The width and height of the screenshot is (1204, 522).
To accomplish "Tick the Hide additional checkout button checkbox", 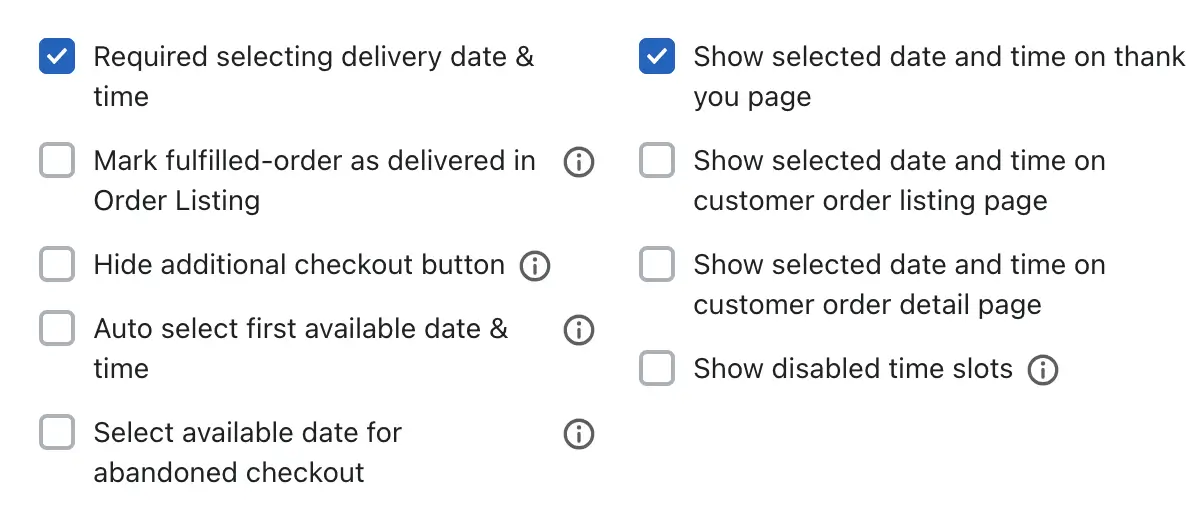I will (x=57, y=265).
